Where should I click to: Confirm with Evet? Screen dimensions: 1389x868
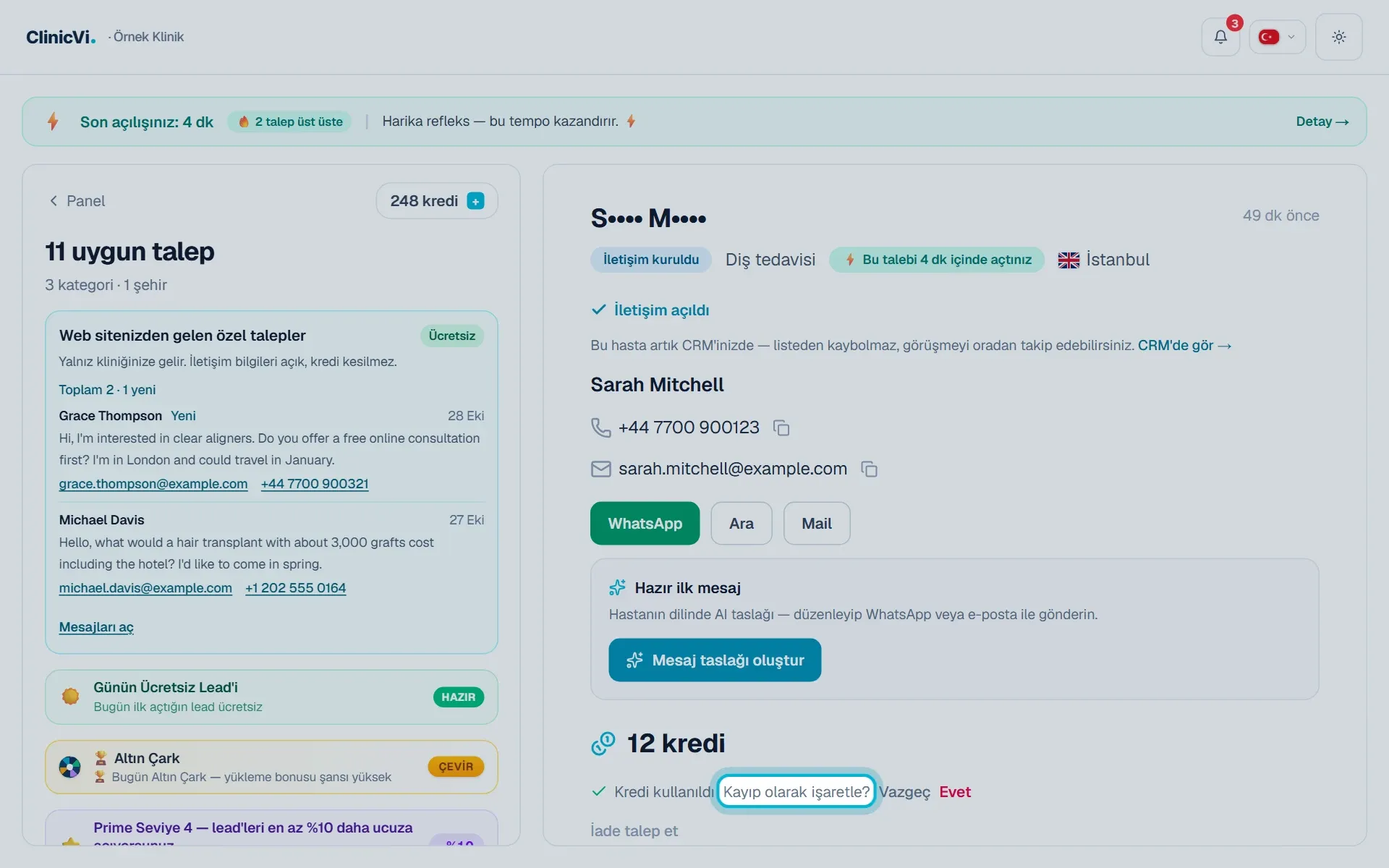955,792
